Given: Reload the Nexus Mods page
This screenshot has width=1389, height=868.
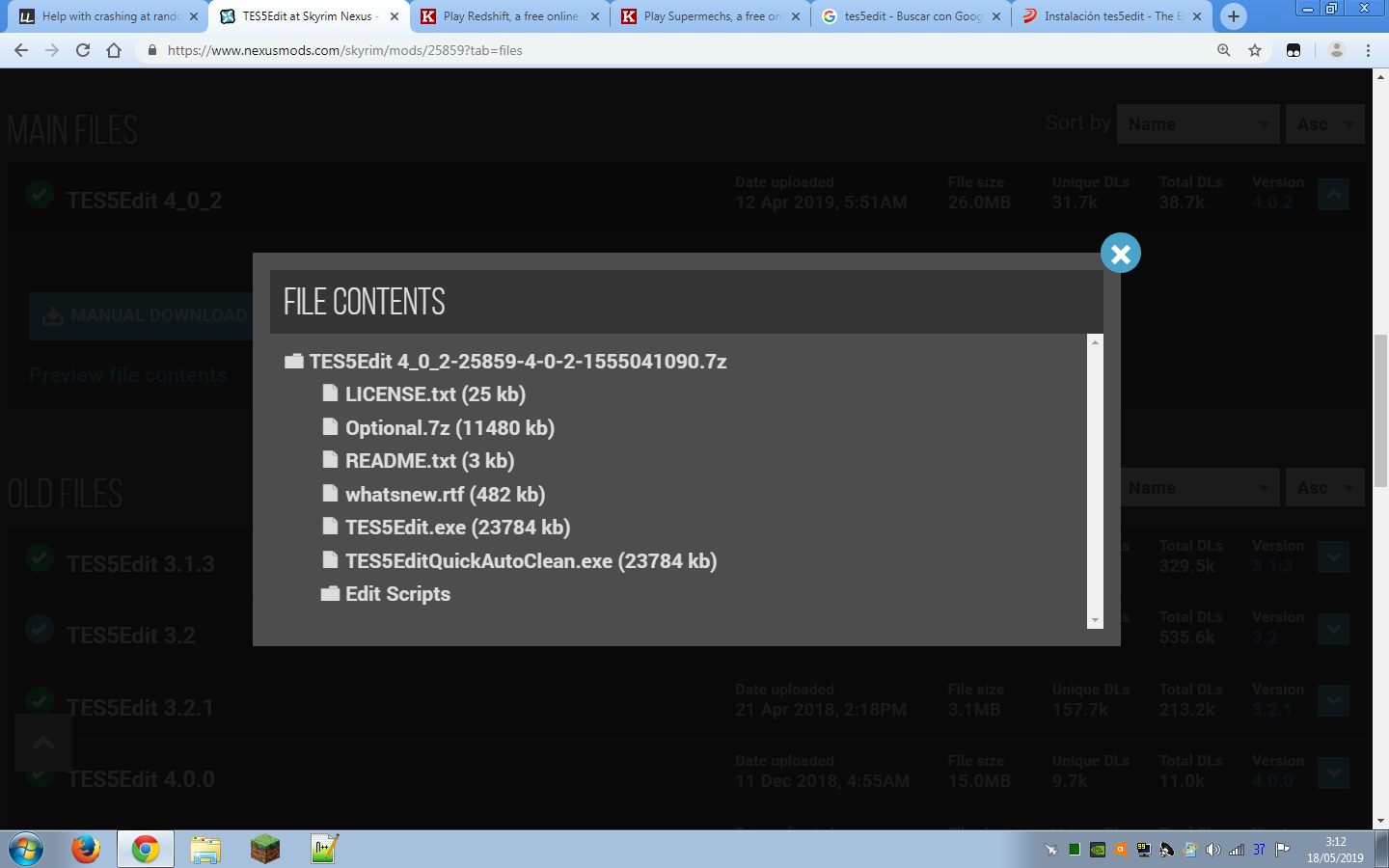Looking at the screenshot, I should tap(83, 50).
